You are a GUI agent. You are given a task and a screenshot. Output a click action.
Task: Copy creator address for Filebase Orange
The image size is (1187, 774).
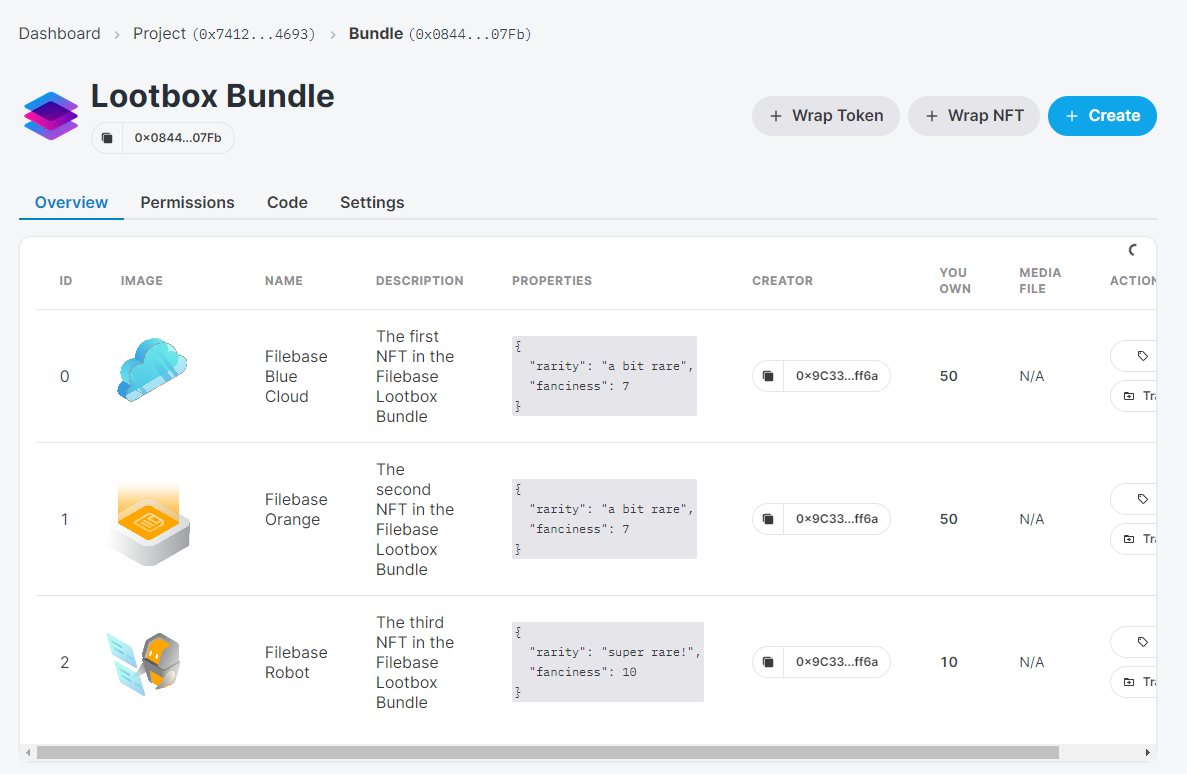[768, 519]
